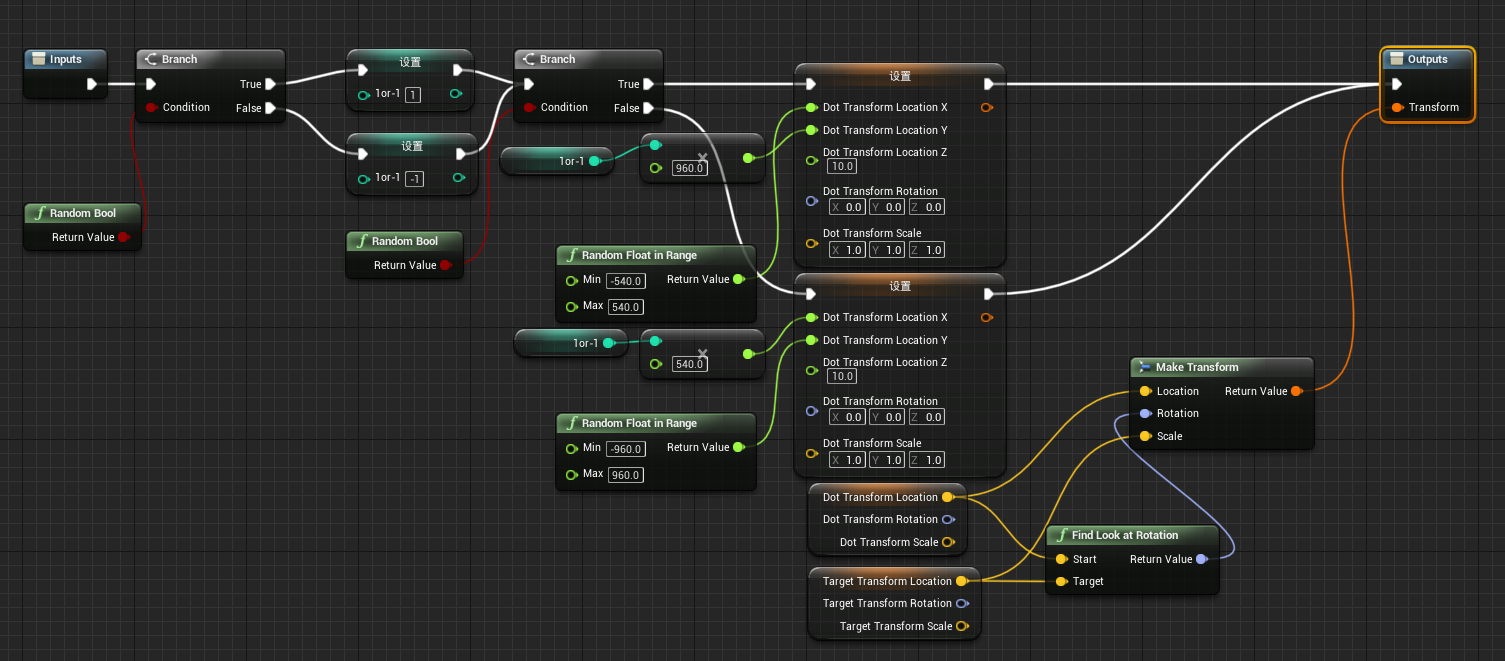Click the Transform pin on Outputs node
Image resolution: width=1505 pixels, height=661 pixels.
pos(1397,107)
